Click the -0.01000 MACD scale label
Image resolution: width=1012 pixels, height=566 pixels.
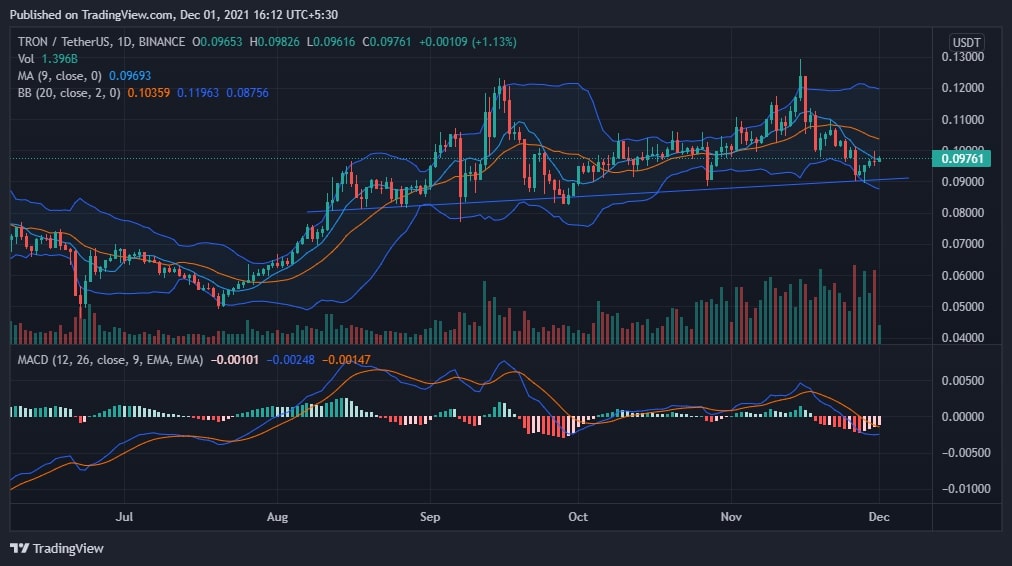point(966,489)
